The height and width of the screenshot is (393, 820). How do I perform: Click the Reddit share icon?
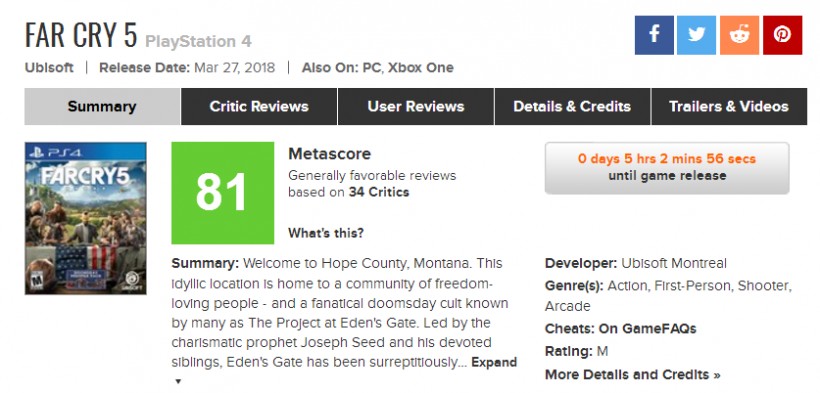coord(739,35)
